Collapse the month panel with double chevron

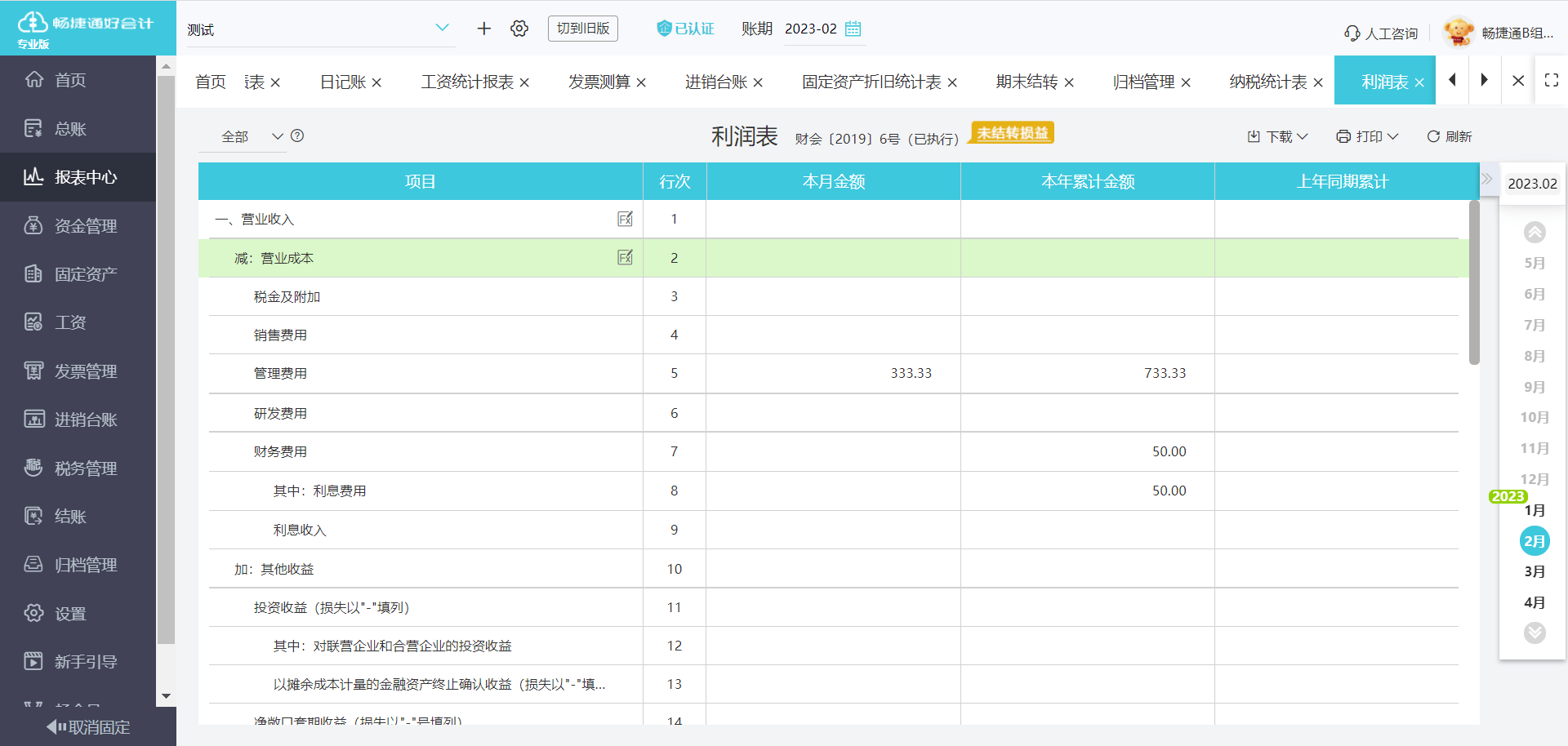point(1487,180)
